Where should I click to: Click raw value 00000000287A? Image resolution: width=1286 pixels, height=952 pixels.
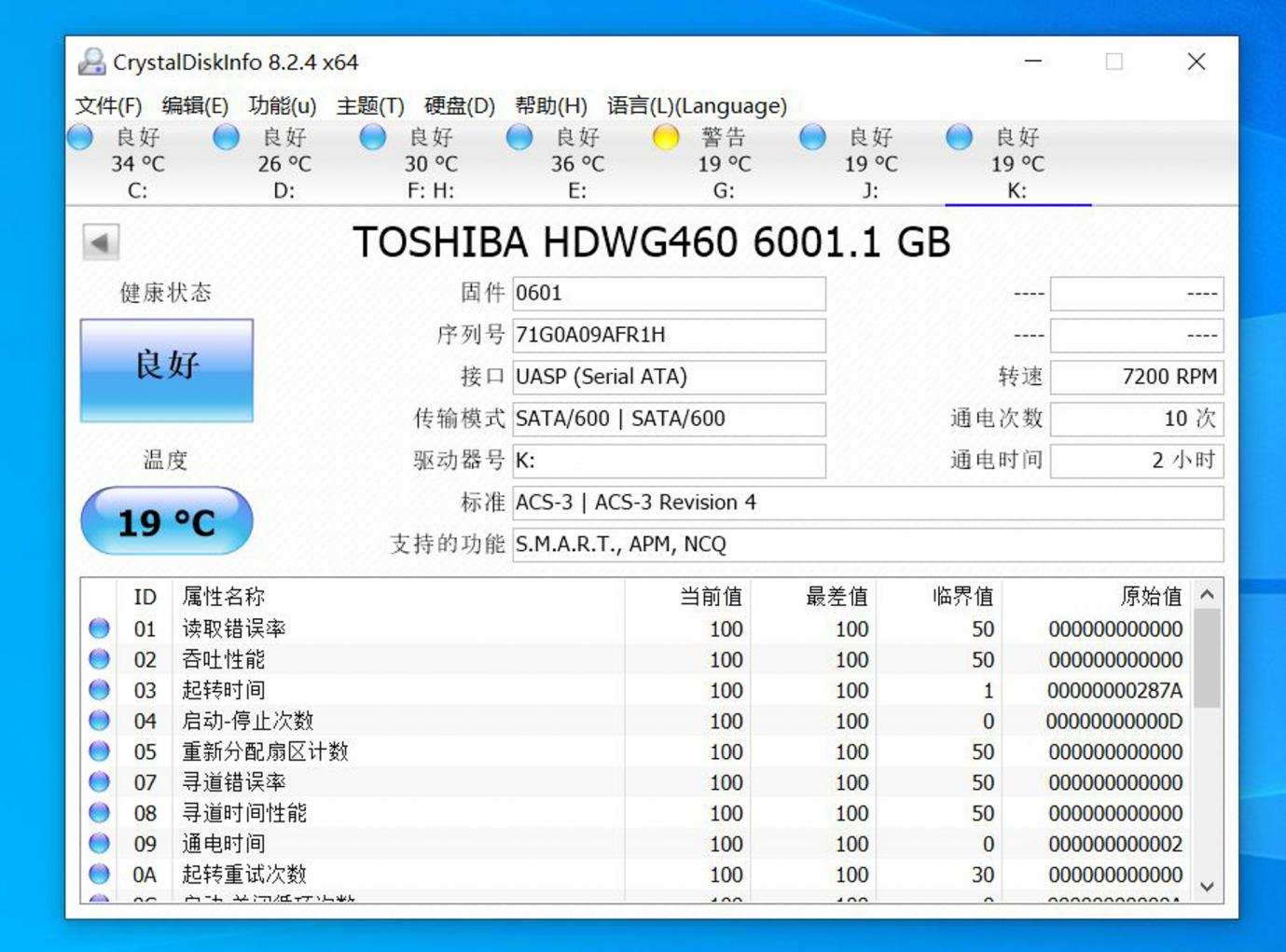click(1115, 691)
